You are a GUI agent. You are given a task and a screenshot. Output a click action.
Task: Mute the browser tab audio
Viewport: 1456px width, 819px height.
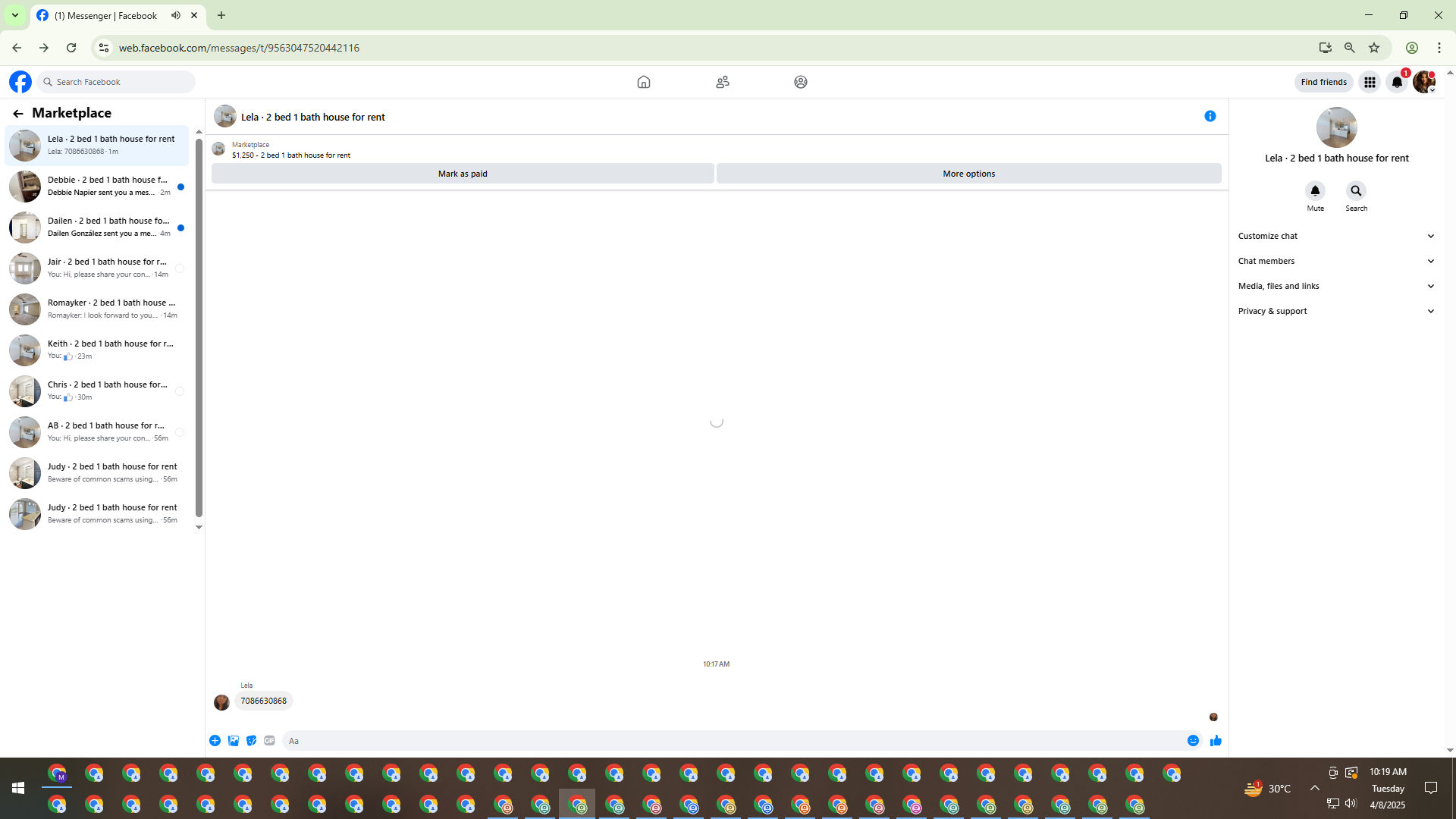pyautogui.click(x=176, y=15)
